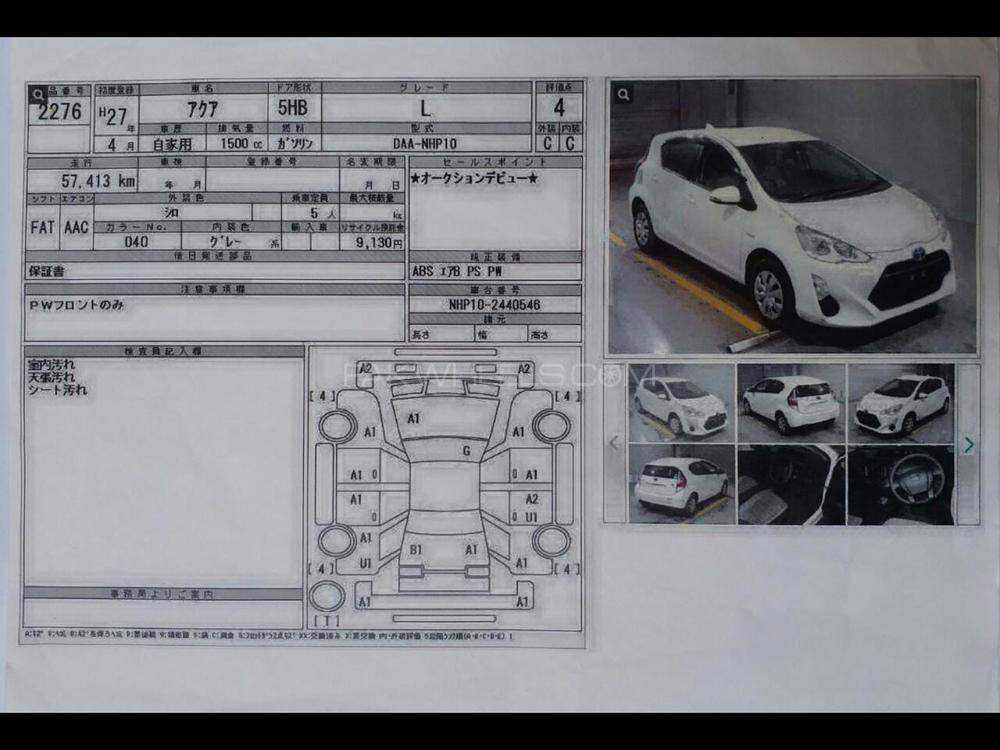Click the 57,413 km mileage field
The width and height of the screenshot is (1000, 750).
click(82, 181)
